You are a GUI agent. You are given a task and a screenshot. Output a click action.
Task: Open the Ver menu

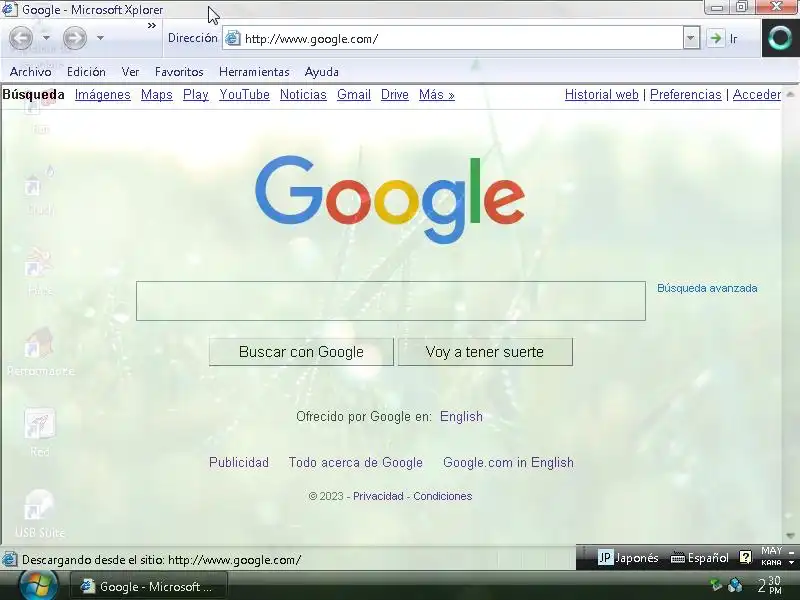tap(130, 72)
